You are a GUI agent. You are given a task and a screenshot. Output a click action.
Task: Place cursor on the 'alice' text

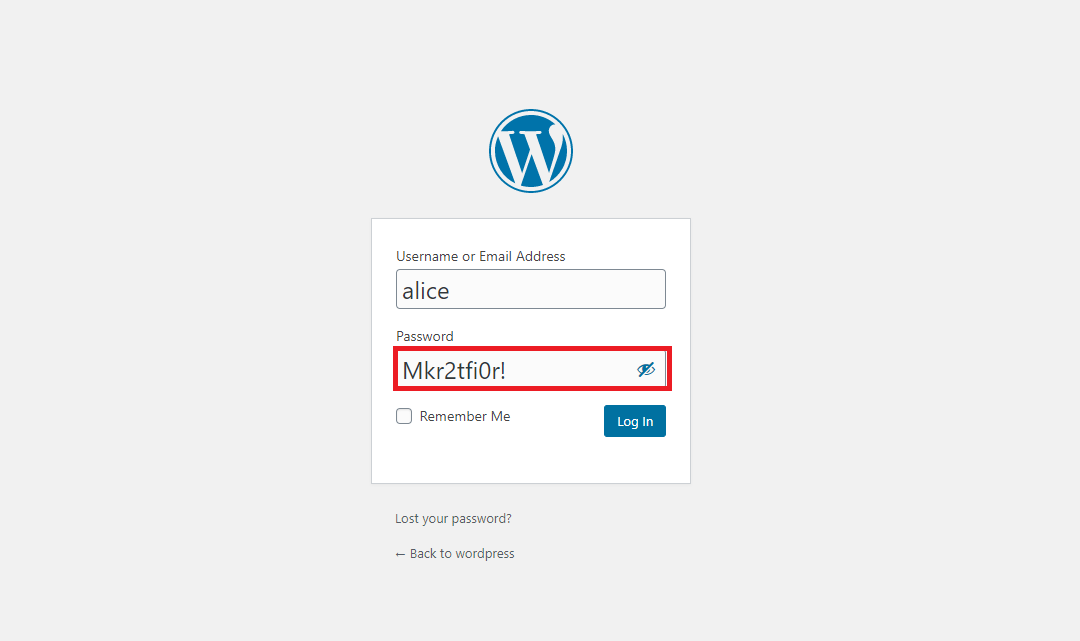click(426, 291)
